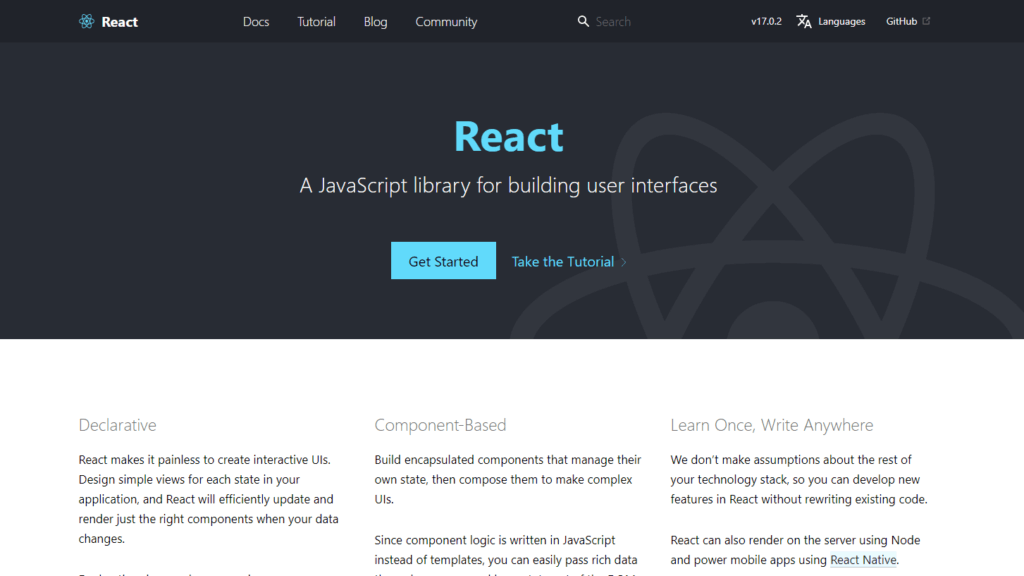Visit the GitHub link

(x=901, y=22)
